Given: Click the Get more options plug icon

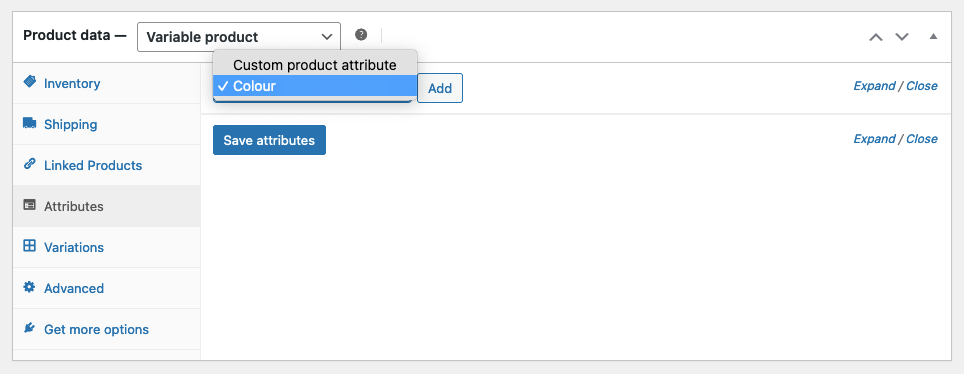Looking at the screenshot, I should [30, 328].
